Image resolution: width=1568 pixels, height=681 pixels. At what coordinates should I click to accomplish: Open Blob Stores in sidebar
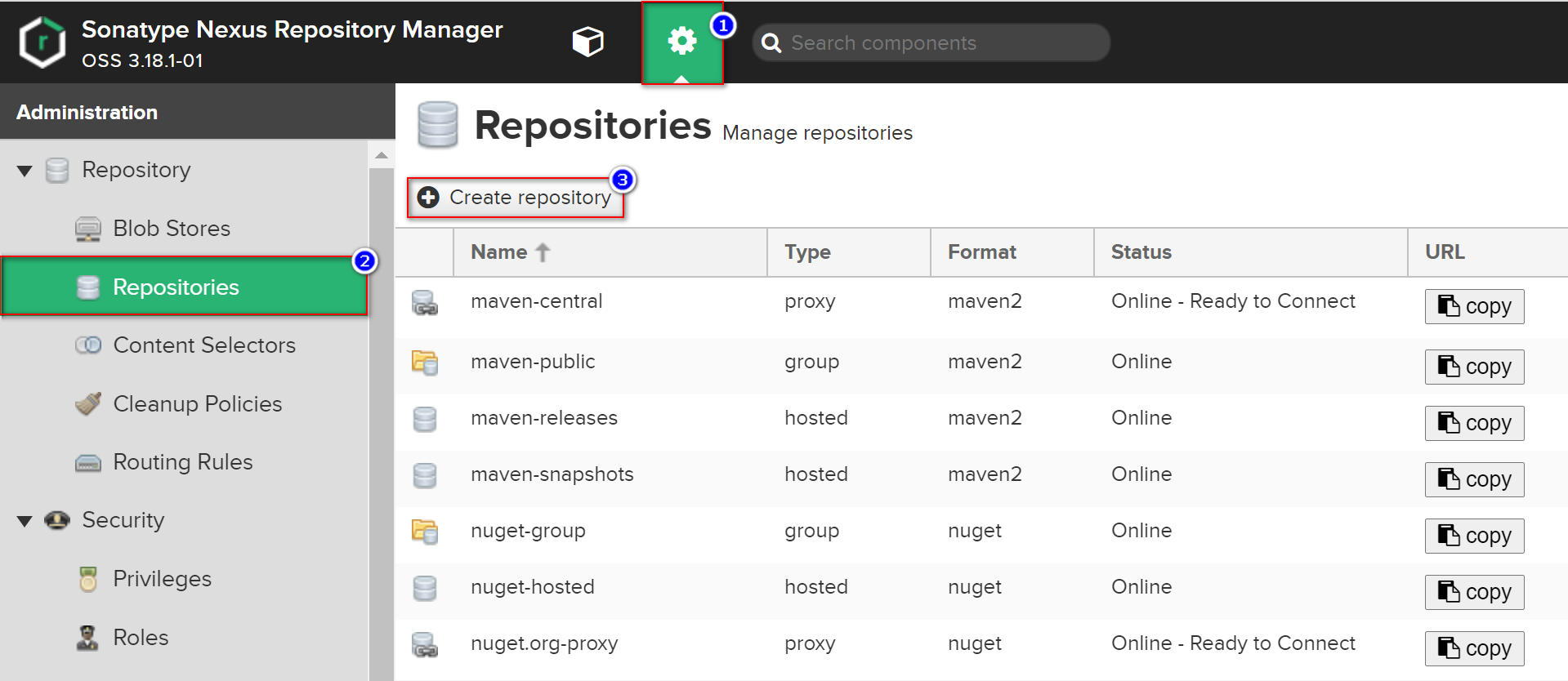click(172, 229)
